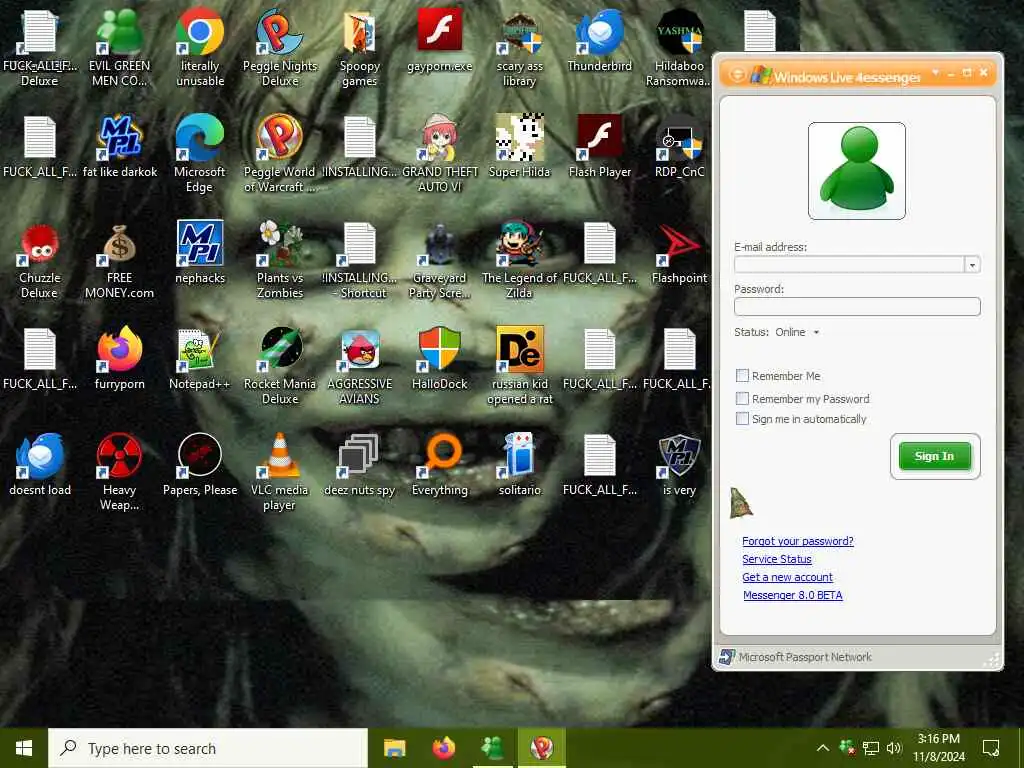Enable Remember my Password checkbox
Screen dimensions: 1024x768
click(x=742, y=398)
